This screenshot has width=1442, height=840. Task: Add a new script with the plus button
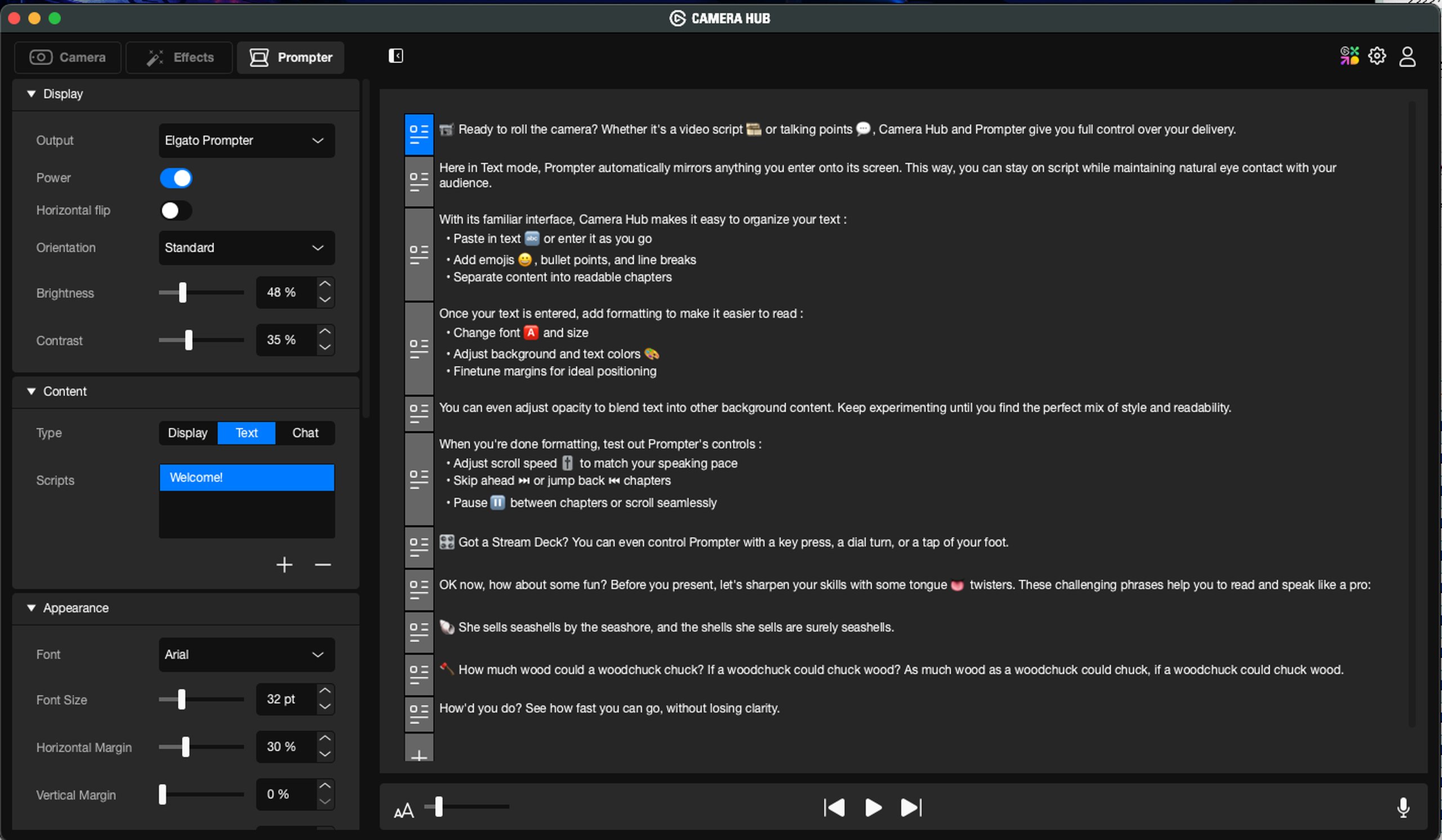pos(284,565)
